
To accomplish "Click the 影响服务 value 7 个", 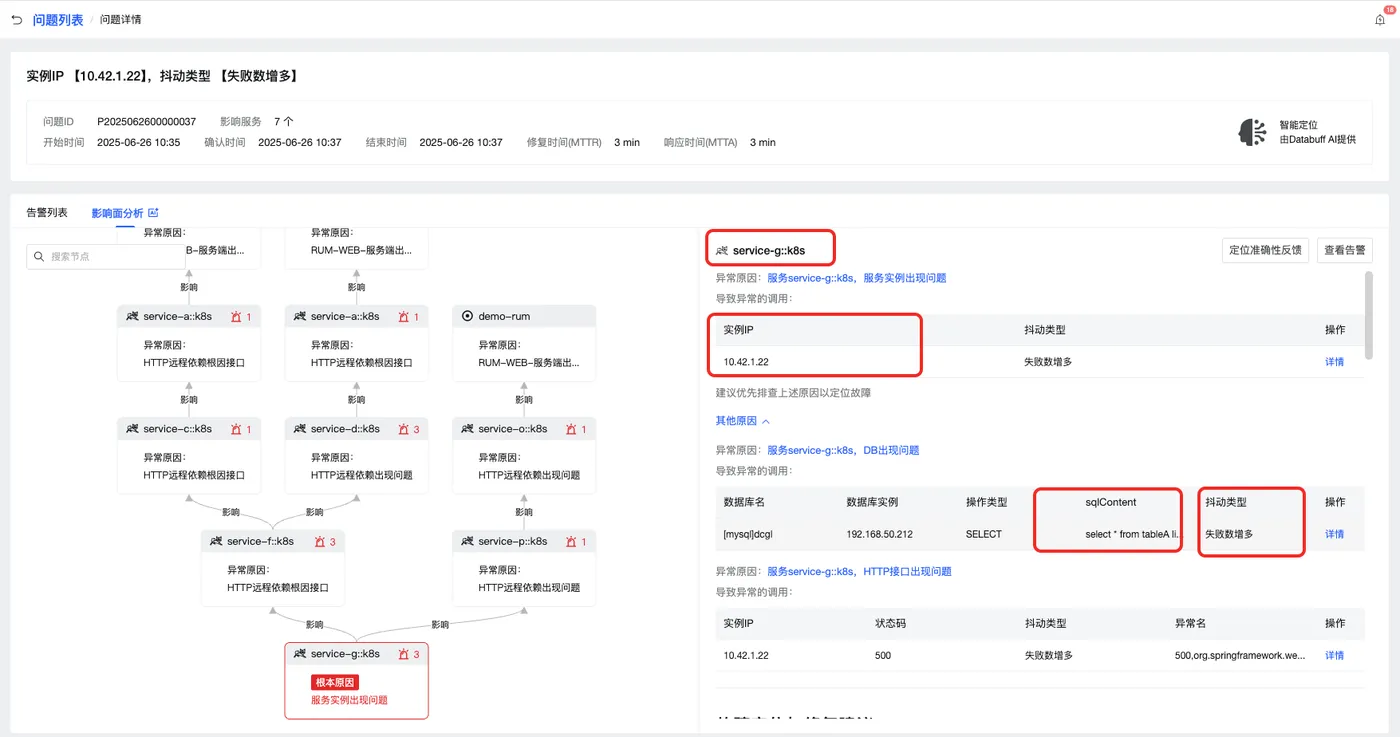I will [x=284, y=122].
